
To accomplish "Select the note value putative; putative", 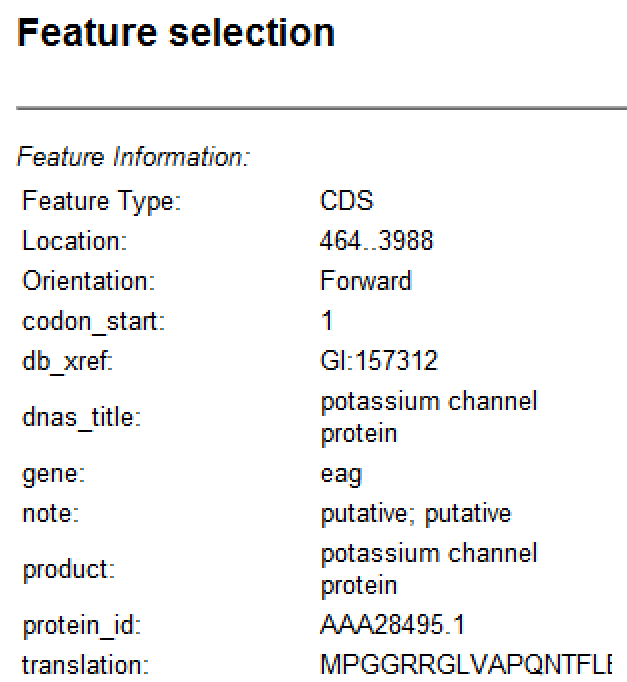I will click(x=415, y=514).
